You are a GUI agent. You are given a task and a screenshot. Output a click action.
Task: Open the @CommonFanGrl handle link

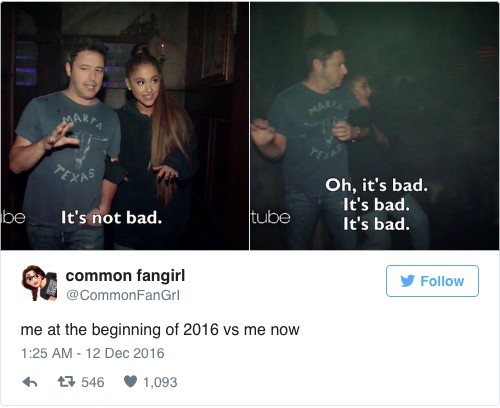coord(123,295)
